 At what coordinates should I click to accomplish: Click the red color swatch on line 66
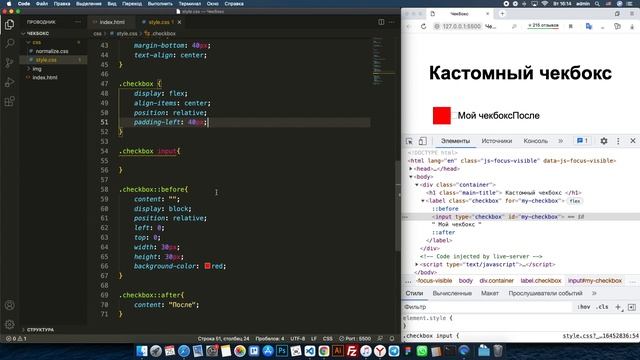pyautogui.click(x=207, y=266)
